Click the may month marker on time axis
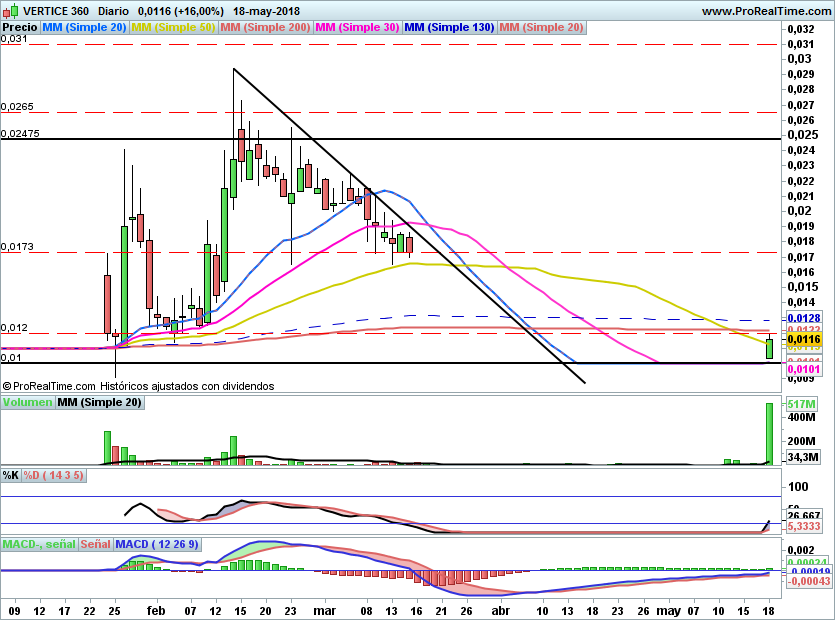The width and height of the screenshot is (835, 620). (668, 610)
